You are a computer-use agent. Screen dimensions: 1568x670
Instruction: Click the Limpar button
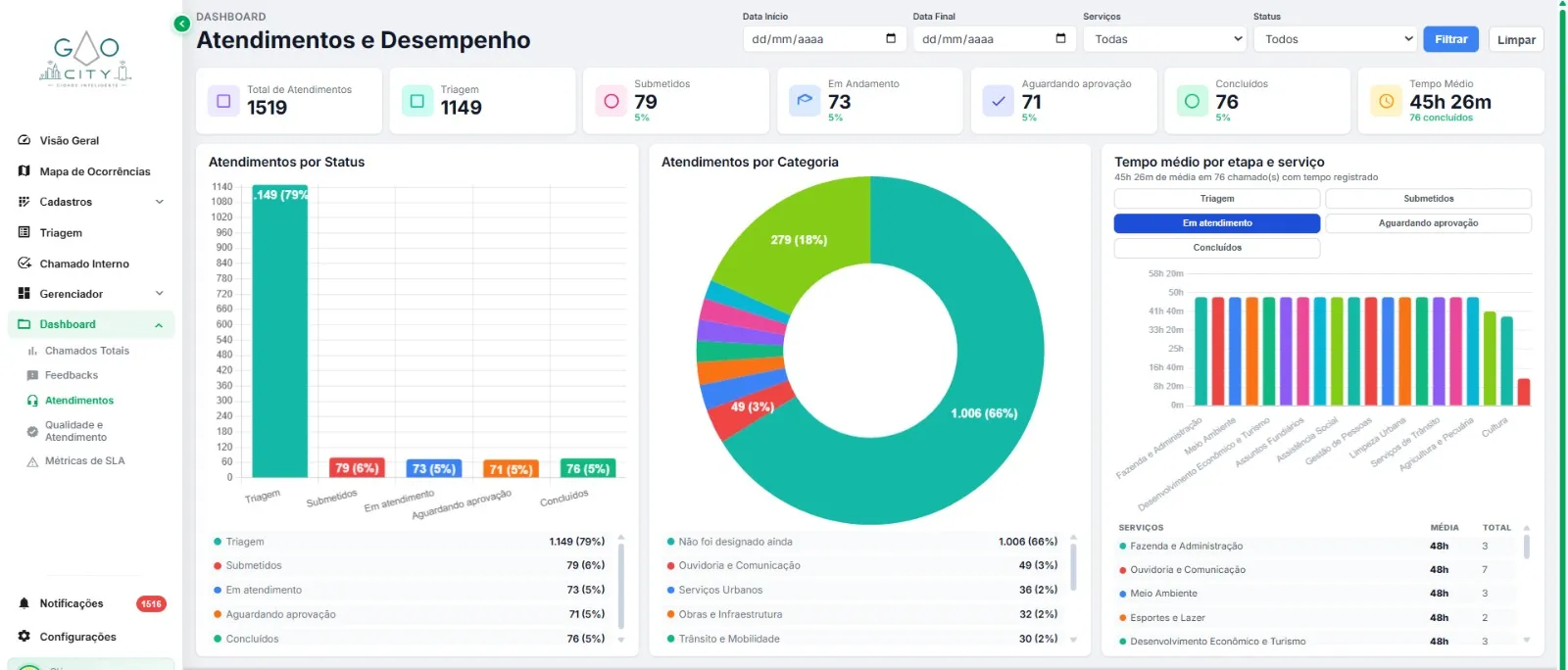click(1516, 39)
